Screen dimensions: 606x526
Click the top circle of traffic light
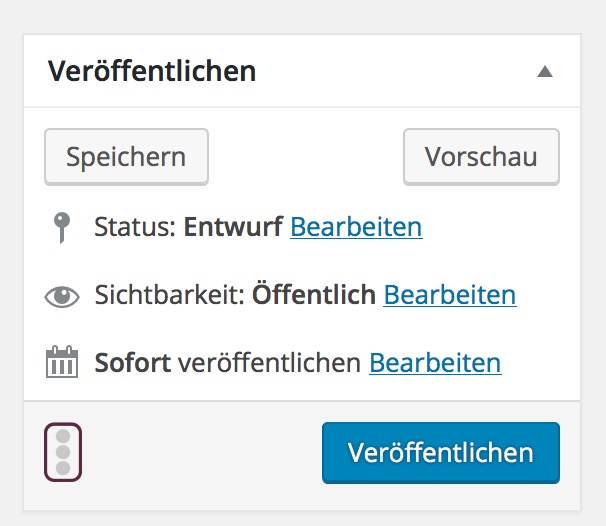point(63,436)
